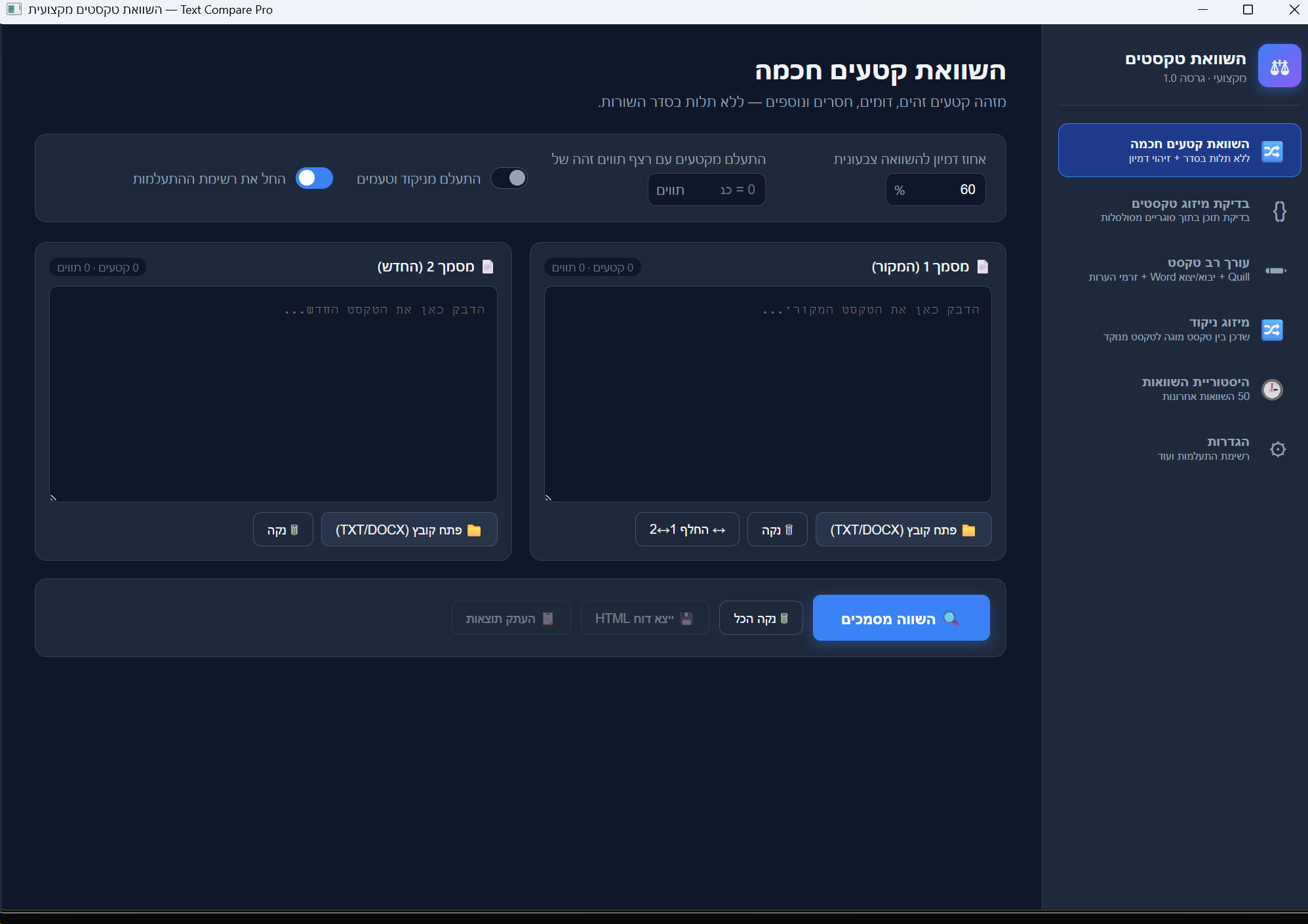Open the curly braces text alignment checker
This screenshot has height=924, width=1308.
point(1278,211)
